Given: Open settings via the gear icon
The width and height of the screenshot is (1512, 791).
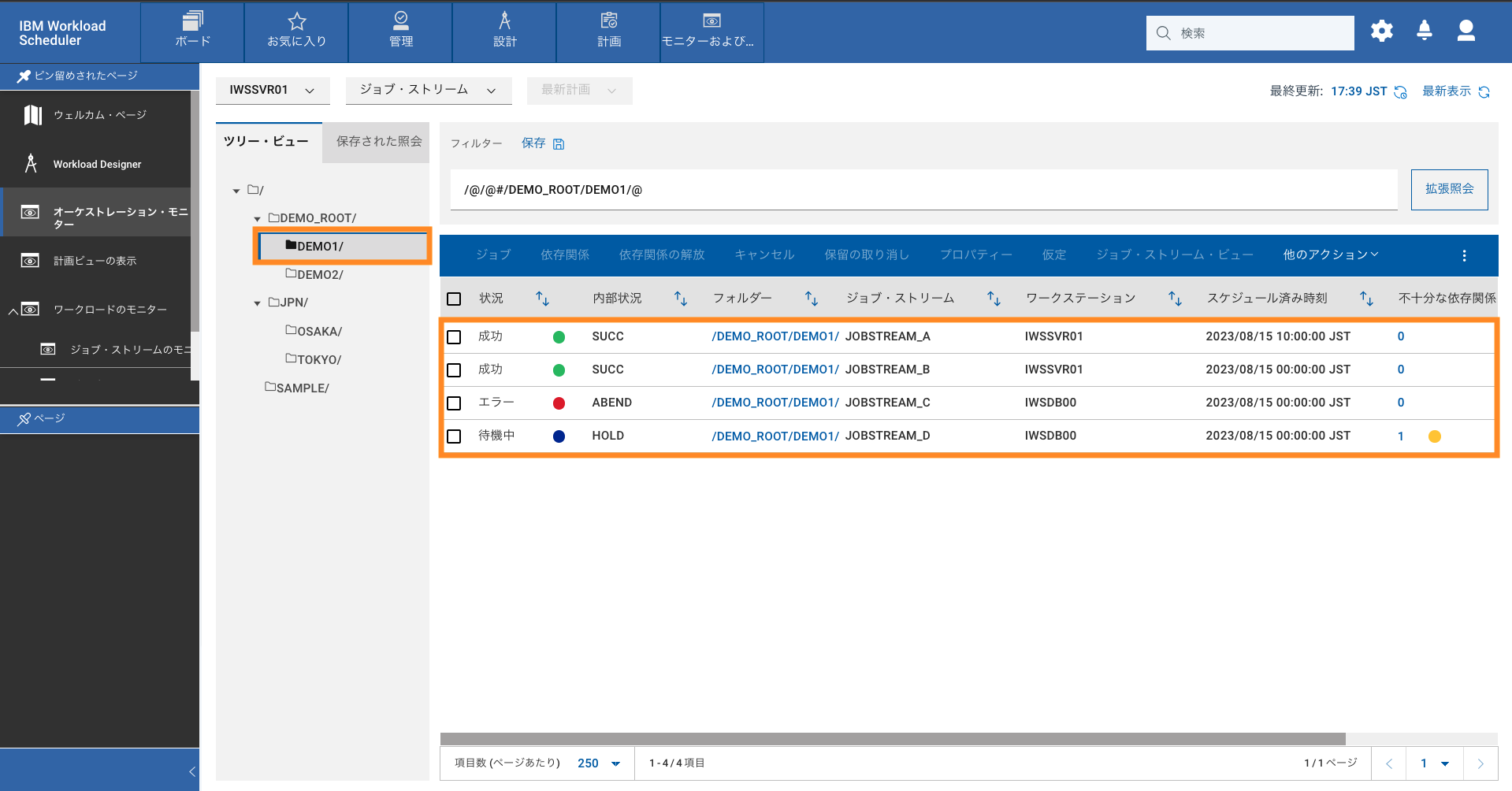Looking at the screenshot, I should coord(1382,31).
